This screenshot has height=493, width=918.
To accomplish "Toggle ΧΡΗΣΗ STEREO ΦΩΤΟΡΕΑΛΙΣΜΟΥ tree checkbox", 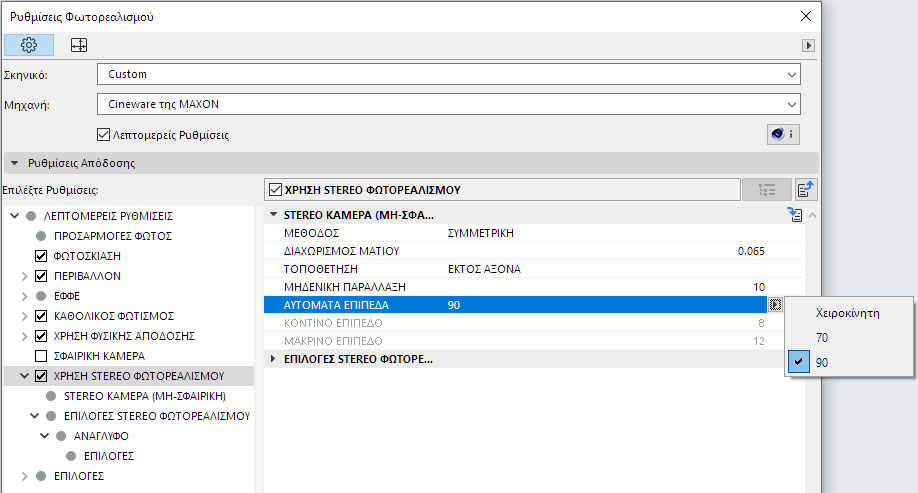I will tap(41, 376).
